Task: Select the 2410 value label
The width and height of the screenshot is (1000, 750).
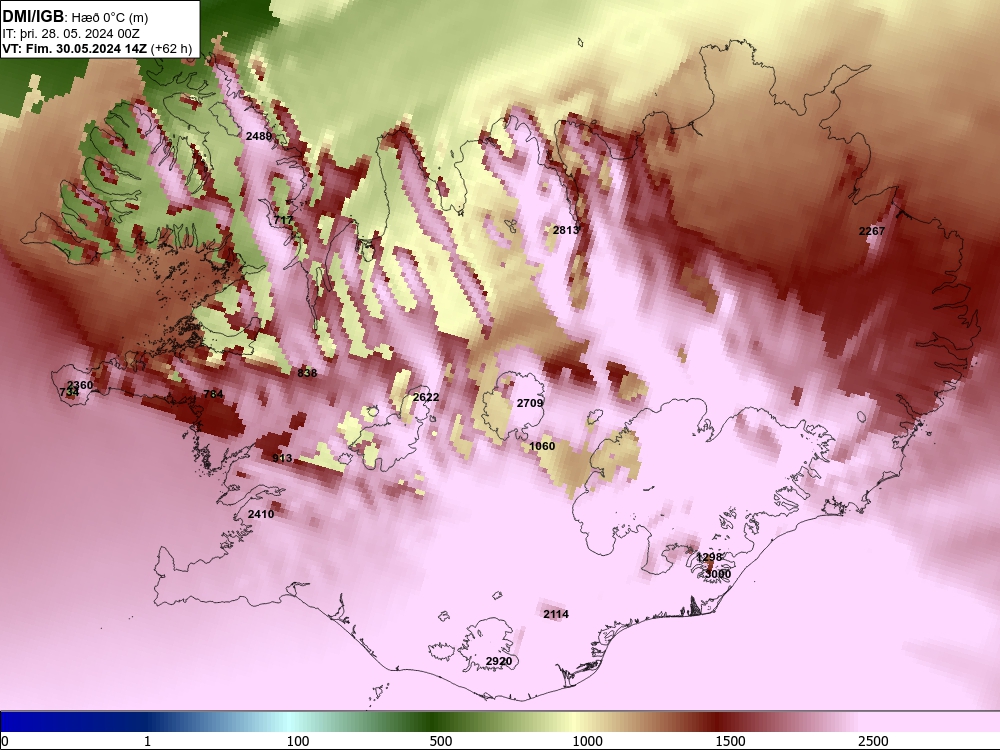Action: pyautogui.click(x=261, y=514)
